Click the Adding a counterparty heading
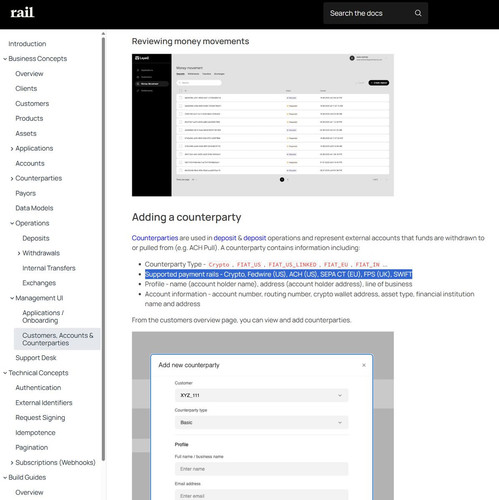 (186, 217)
